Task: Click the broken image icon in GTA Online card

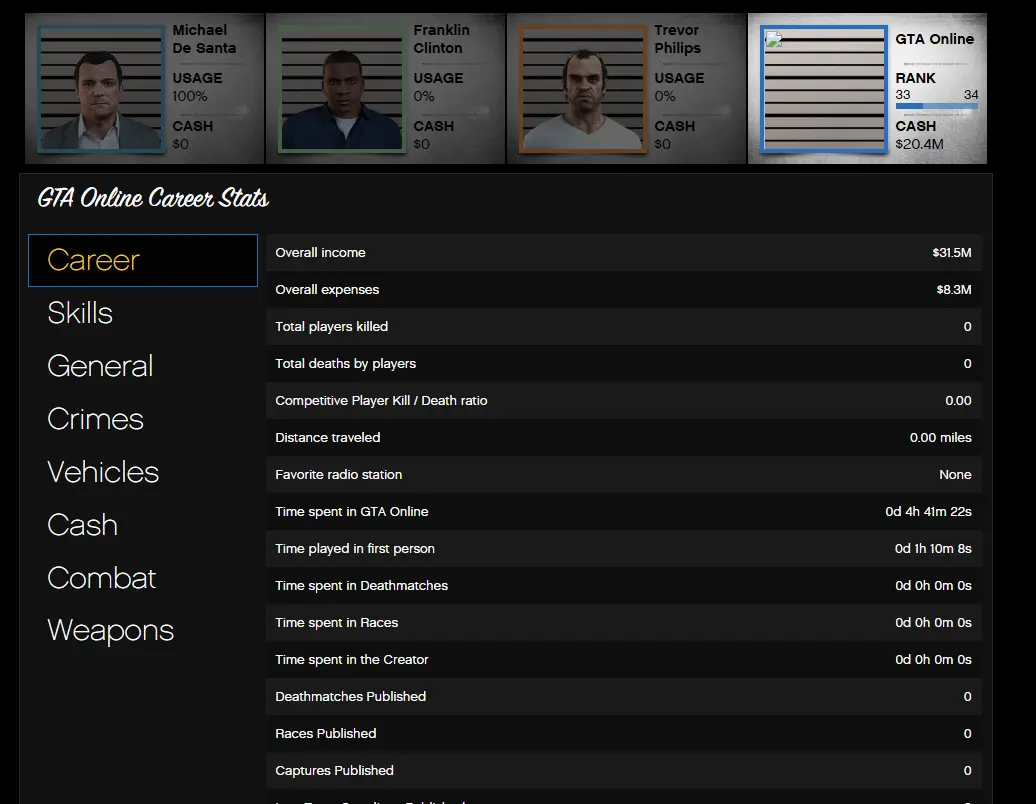Action: click(x=774, y=40)
